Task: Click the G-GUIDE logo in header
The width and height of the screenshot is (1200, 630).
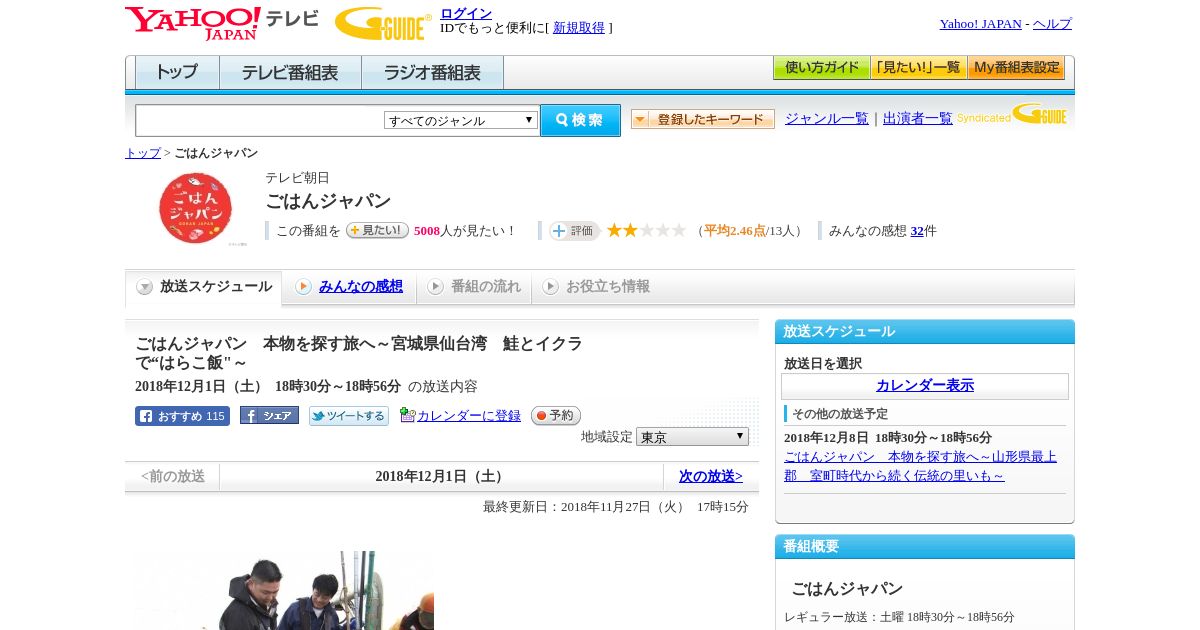Action: coord(383,23)
